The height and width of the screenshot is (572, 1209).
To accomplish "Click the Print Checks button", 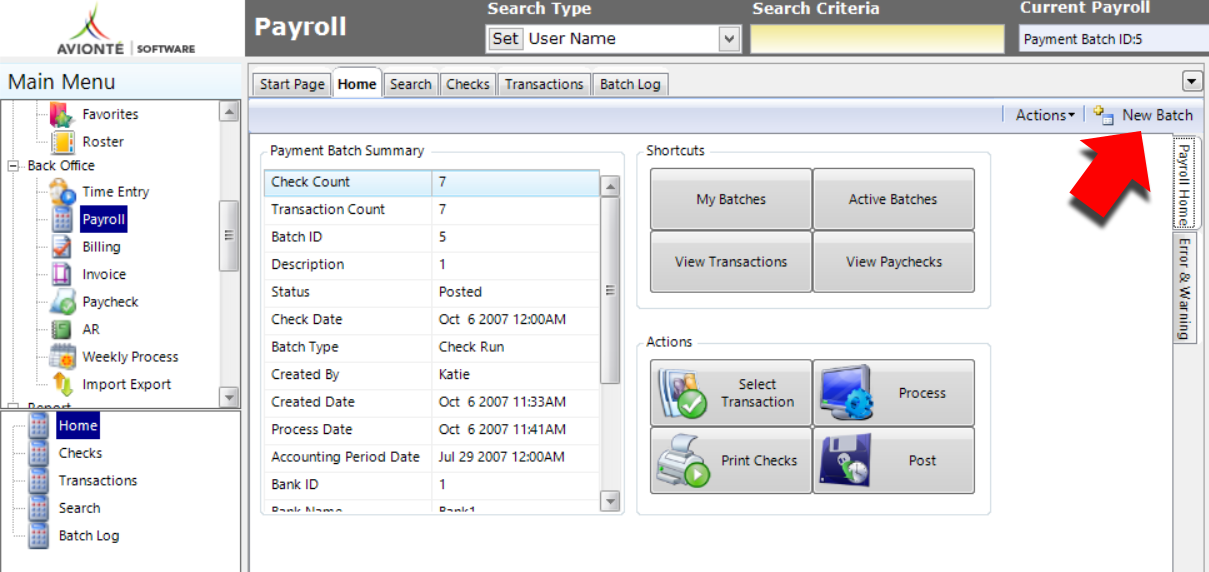I will point(731,461).
